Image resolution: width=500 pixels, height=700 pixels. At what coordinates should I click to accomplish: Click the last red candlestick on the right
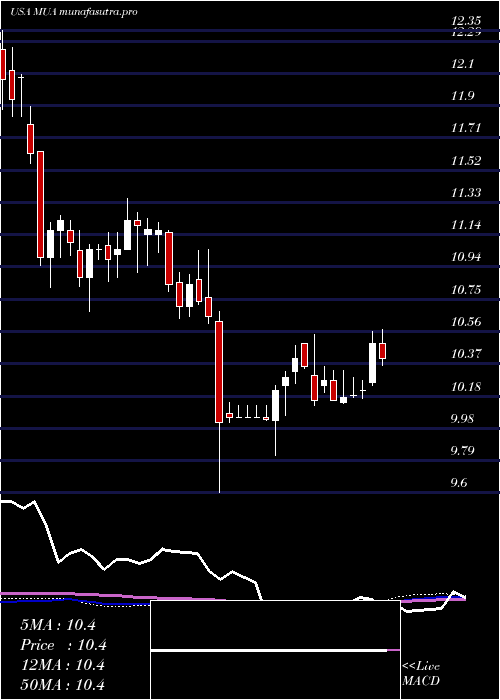[383, 350]
